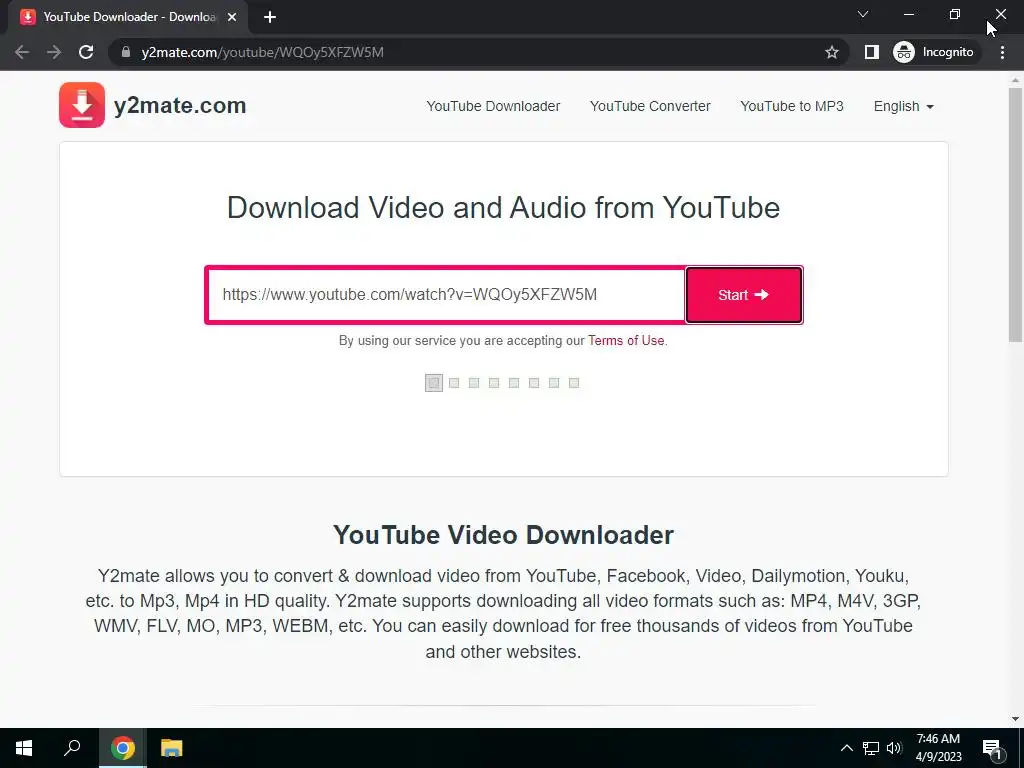The height and width of the screenshot is (768, 1024).
Task: Expand the English language dropdown
Action: pos(904,106)
